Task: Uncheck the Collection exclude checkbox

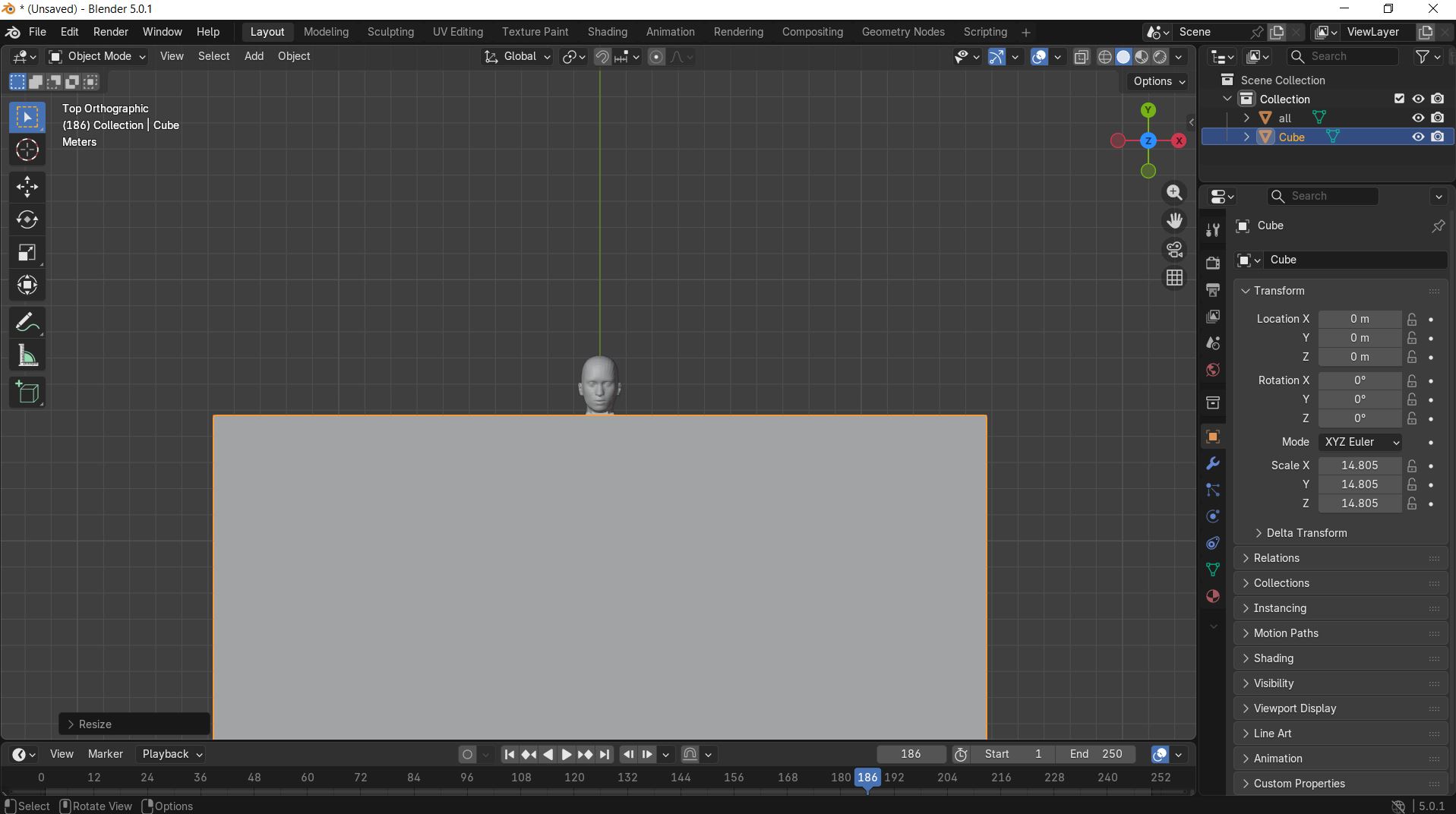Action: point(1399,99)
